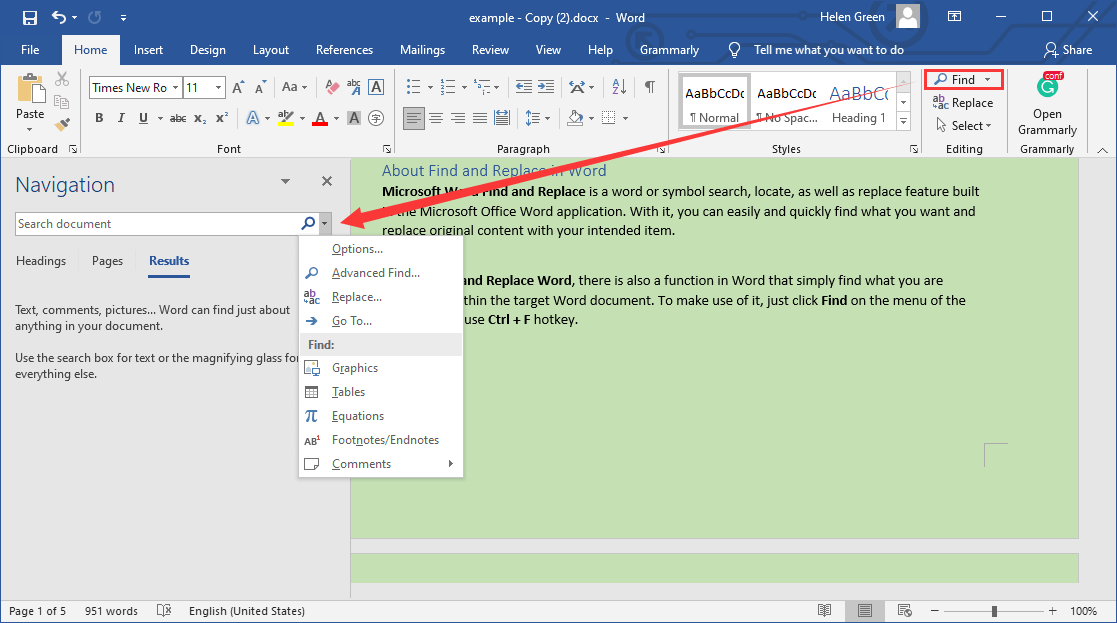
Task: Switch to the Review ribbon tab
Action: pos(490,49)
